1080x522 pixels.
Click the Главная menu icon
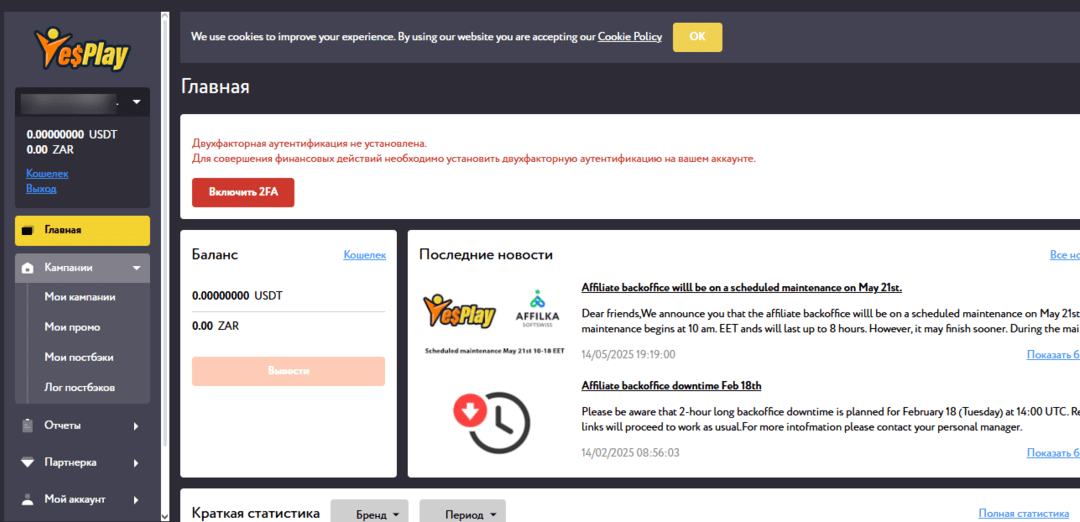28,231
